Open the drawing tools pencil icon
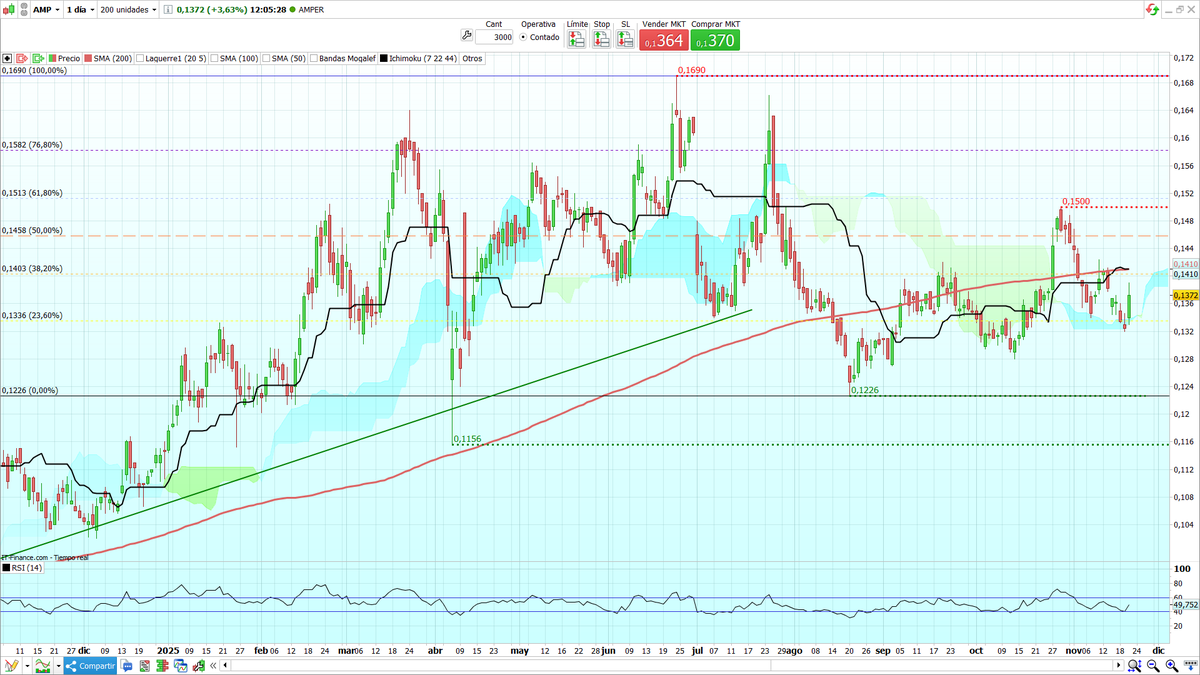Viewport: 1200px width, 675px height. tap(11, 666)
